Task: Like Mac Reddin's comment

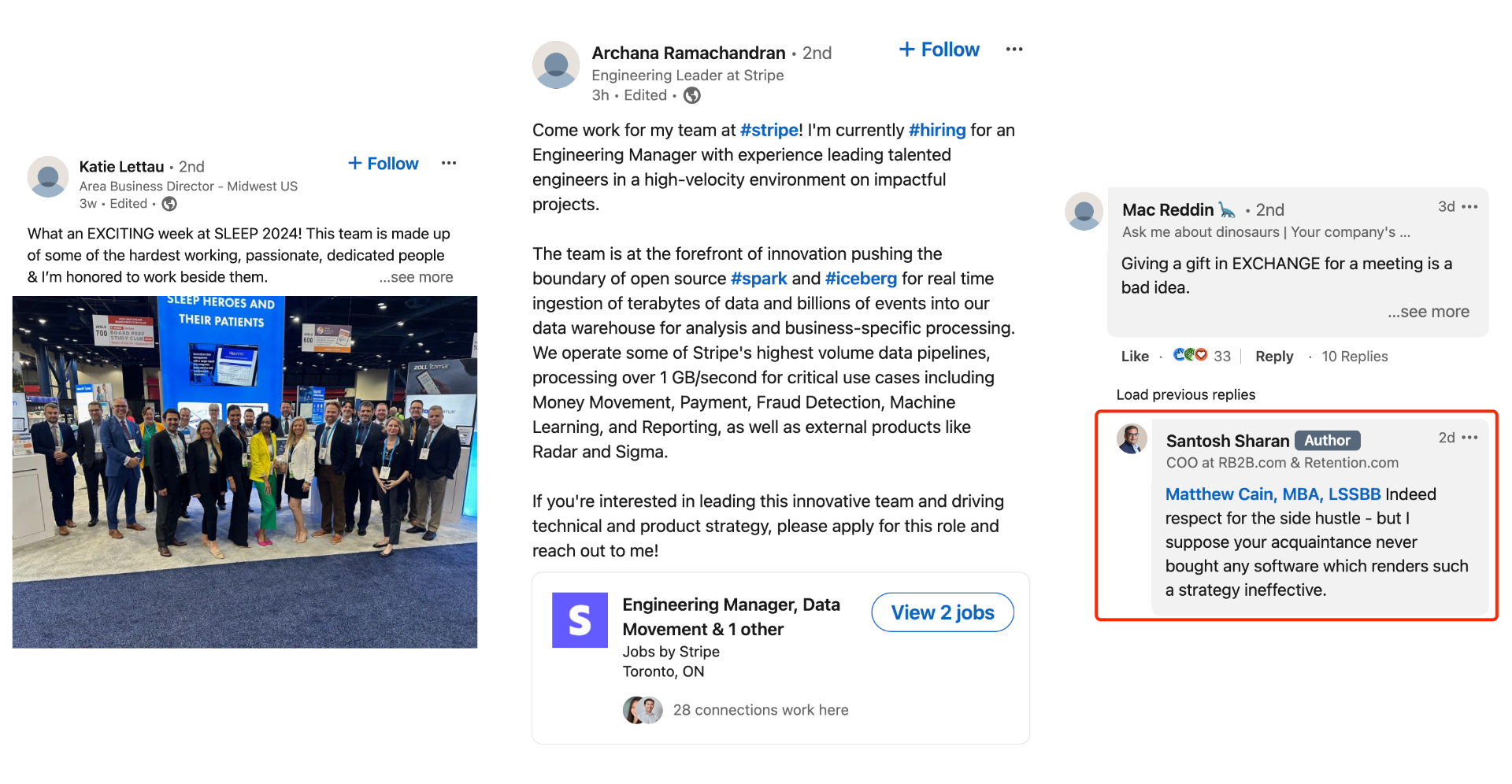Action: click(x=1134, y=357)
